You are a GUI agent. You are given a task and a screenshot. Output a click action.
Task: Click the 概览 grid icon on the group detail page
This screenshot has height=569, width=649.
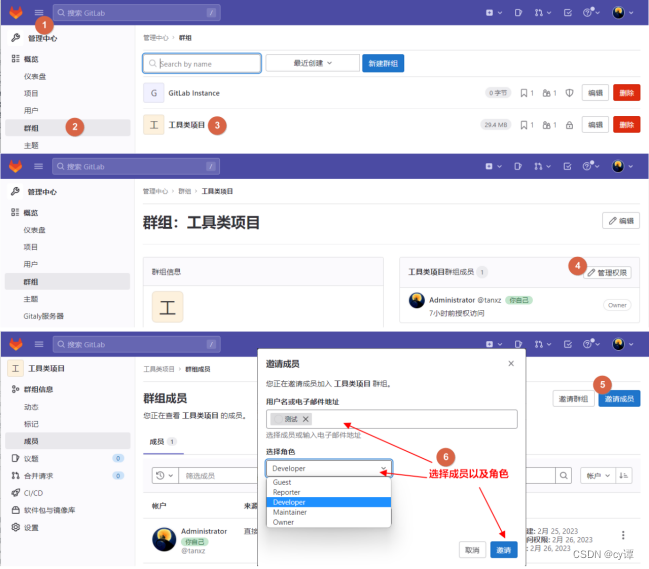click(x=15, y=212)
